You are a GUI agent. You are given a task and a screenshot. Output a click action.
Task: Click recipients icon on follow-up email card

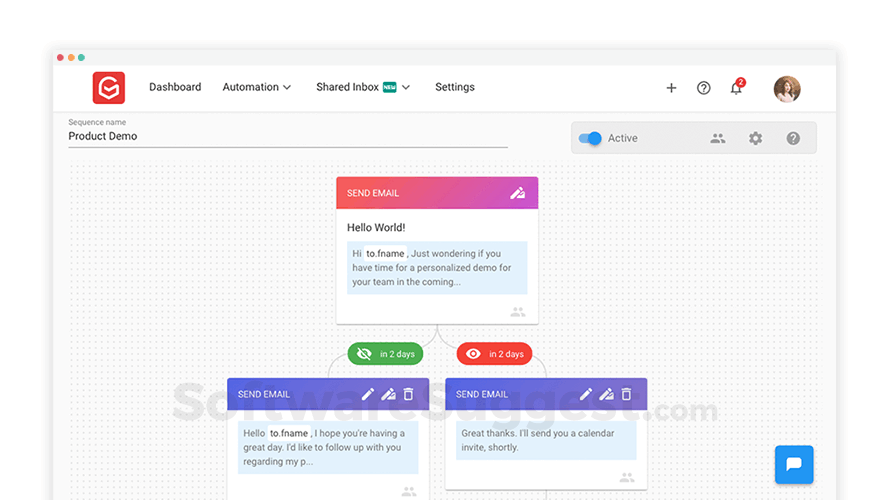point(409,491)
